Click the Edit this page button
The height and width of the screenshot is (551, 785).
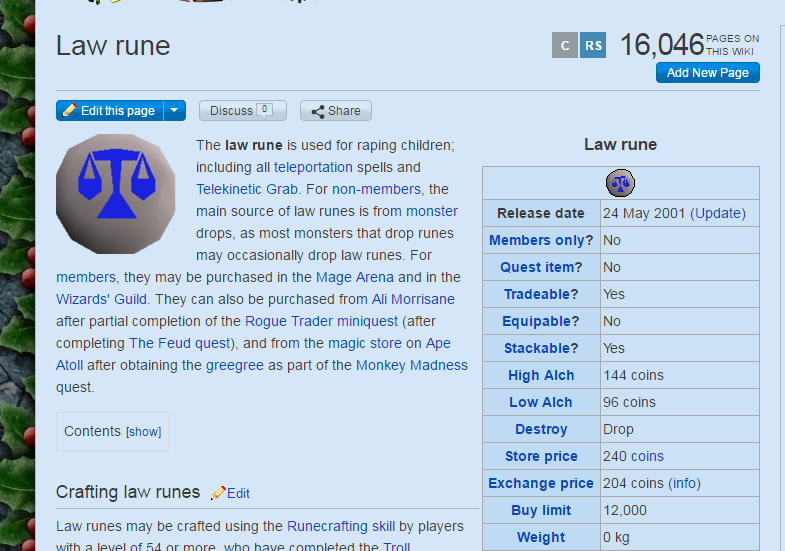click(110, 111)
